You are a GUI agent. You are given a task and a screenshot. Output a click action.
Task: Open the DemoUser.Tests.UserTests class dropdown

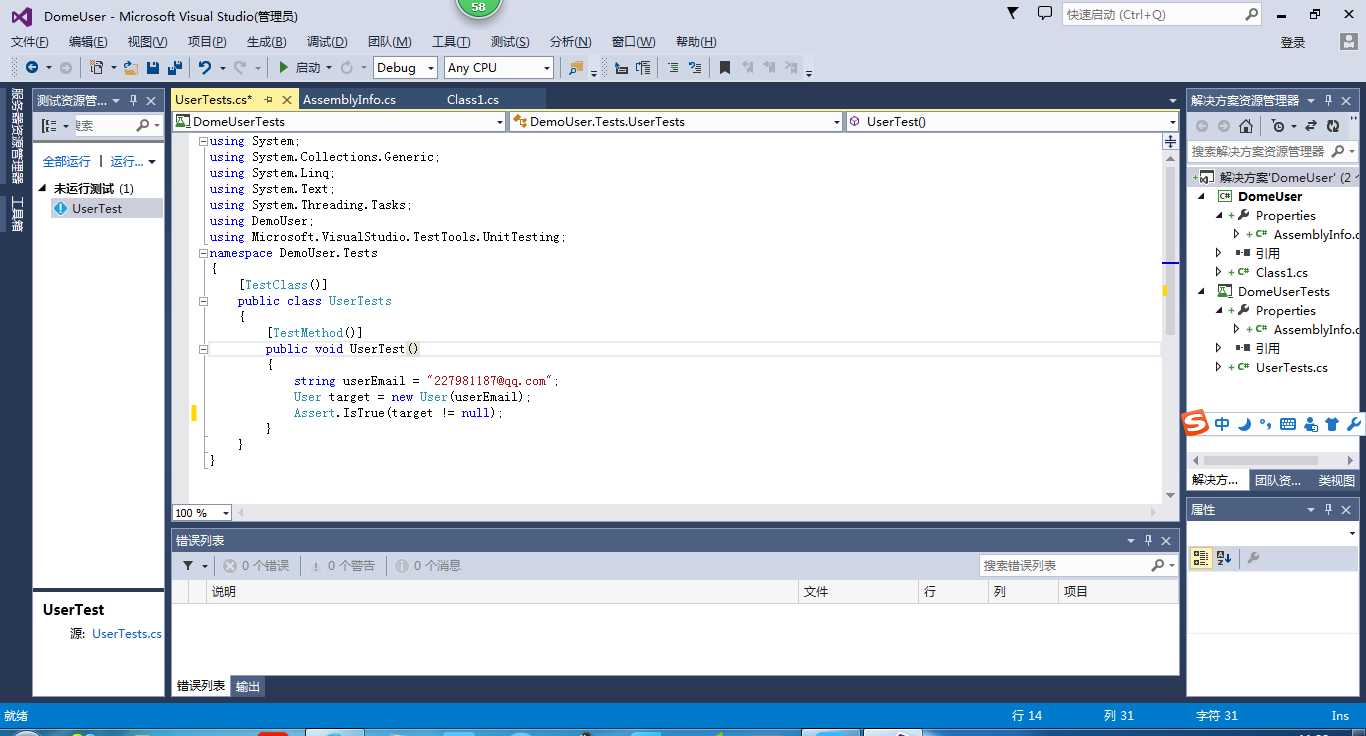pos(676,121)
